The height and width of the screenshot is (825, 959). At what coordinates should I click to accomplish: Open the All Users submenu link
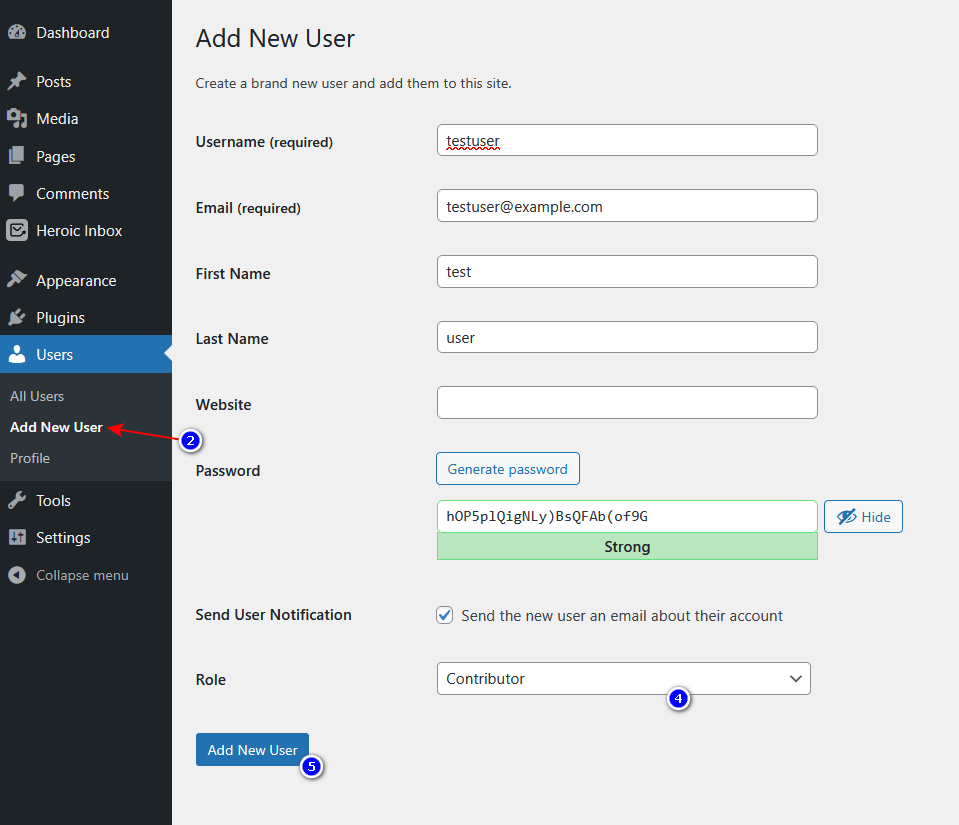(x=37, y=396)
